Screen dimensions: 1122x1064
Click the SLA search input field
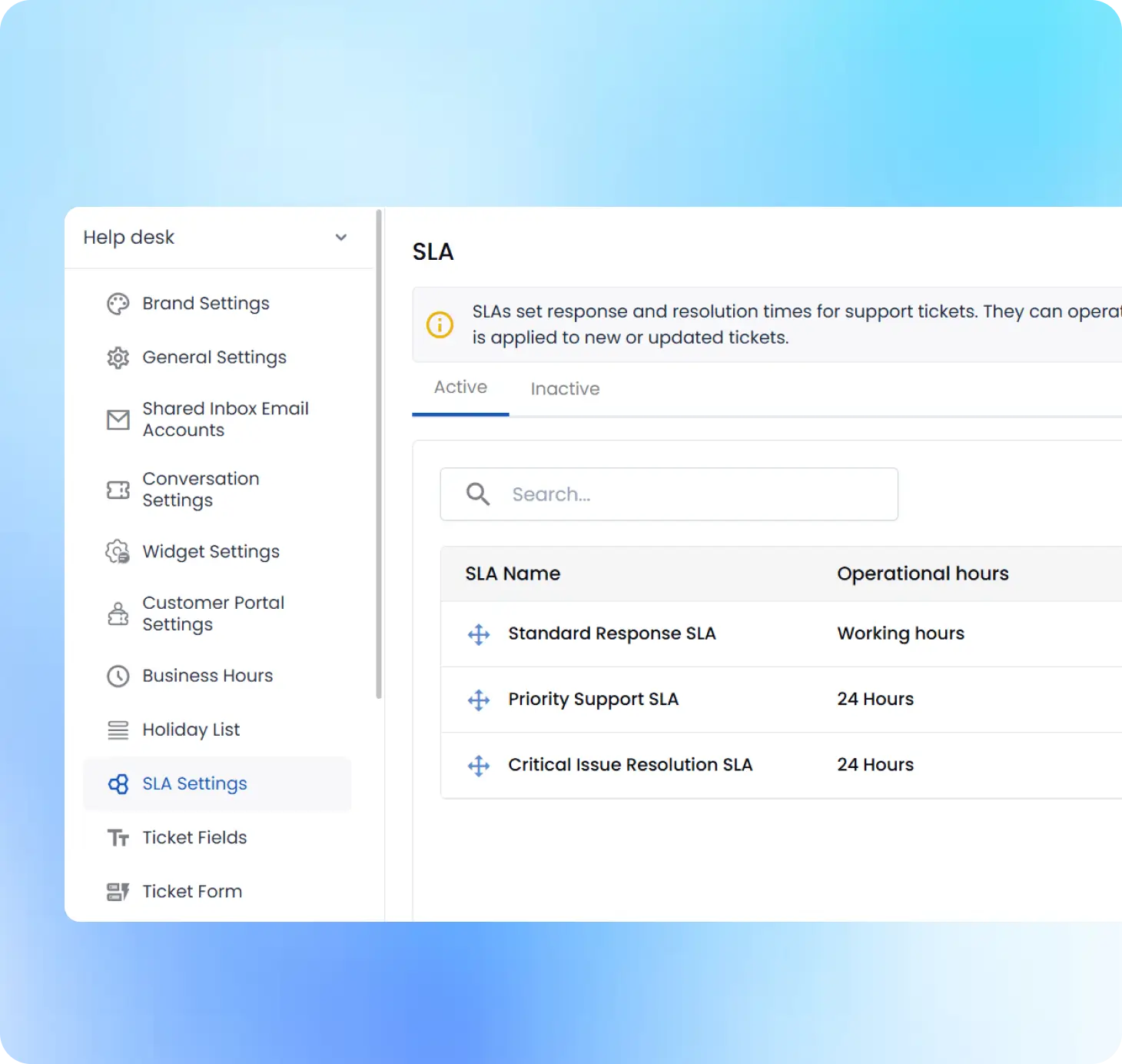tap(669, 494)
